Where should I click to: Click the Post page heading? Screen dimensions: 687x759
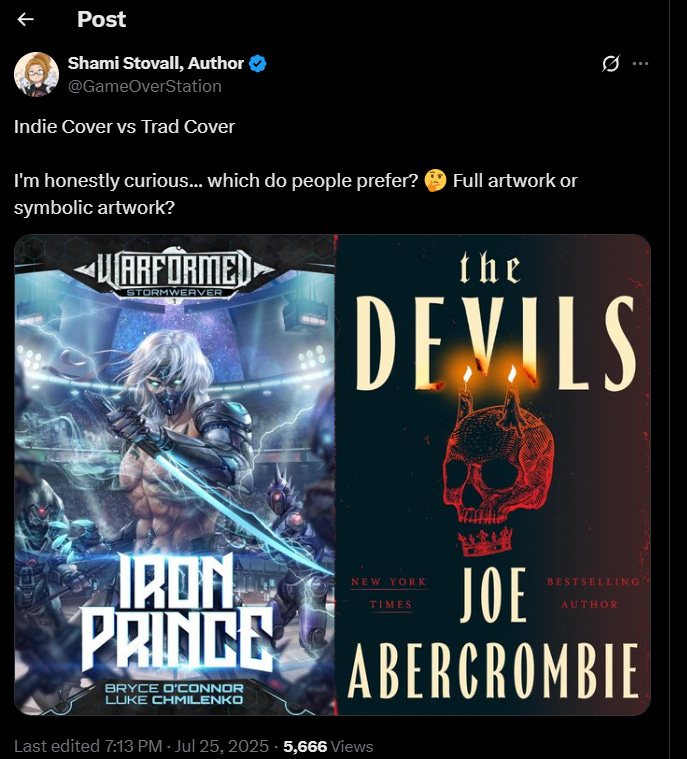click(101, 19)
